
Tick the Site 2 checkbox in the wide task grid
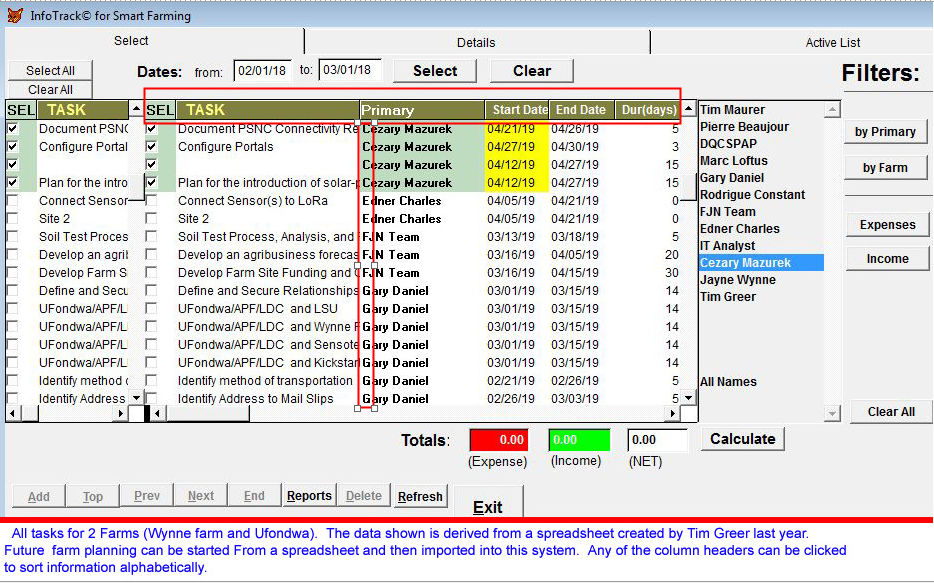(x=152, y=219)
